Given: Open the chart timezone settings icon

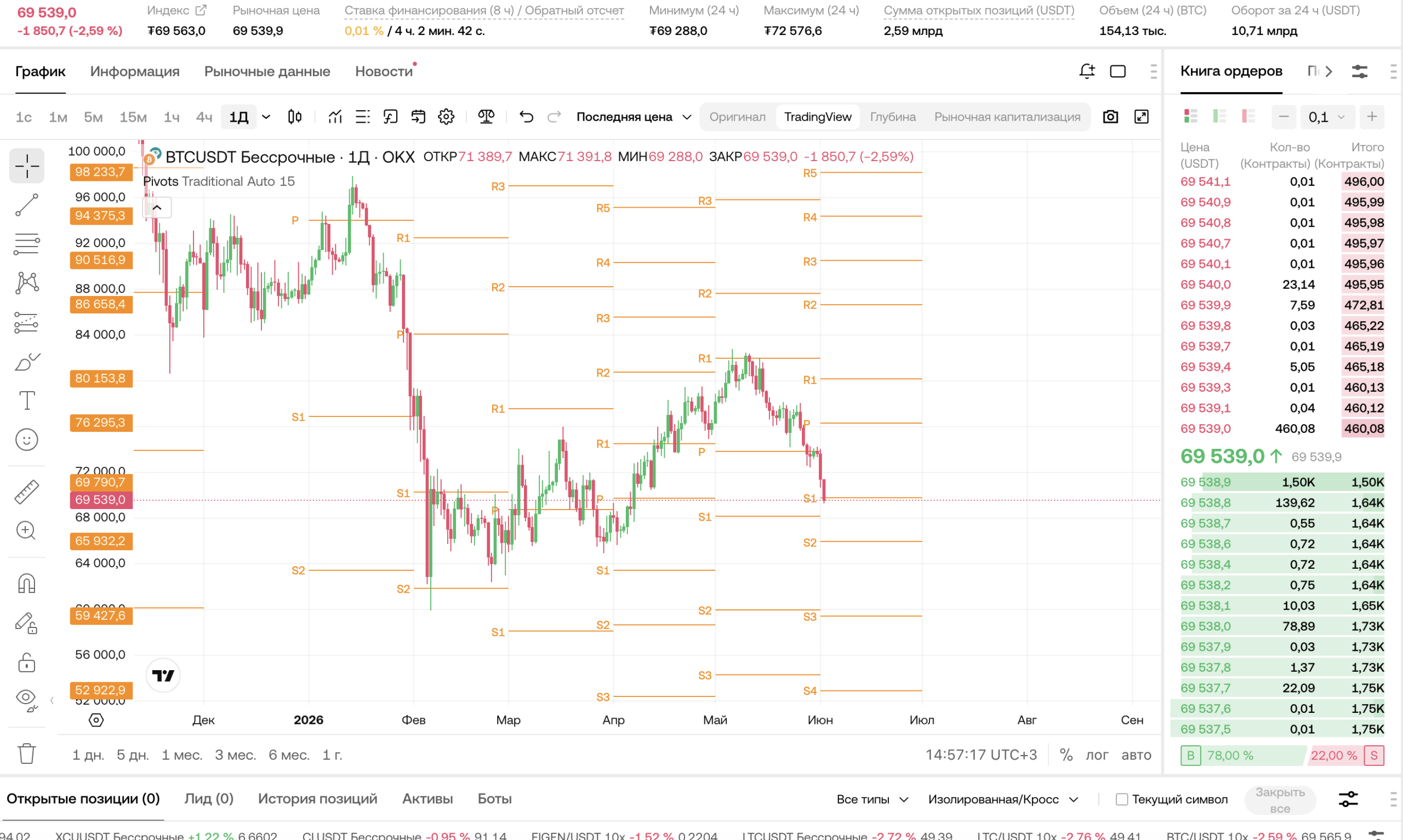Looking at the screenshot, I should point(96,720).
